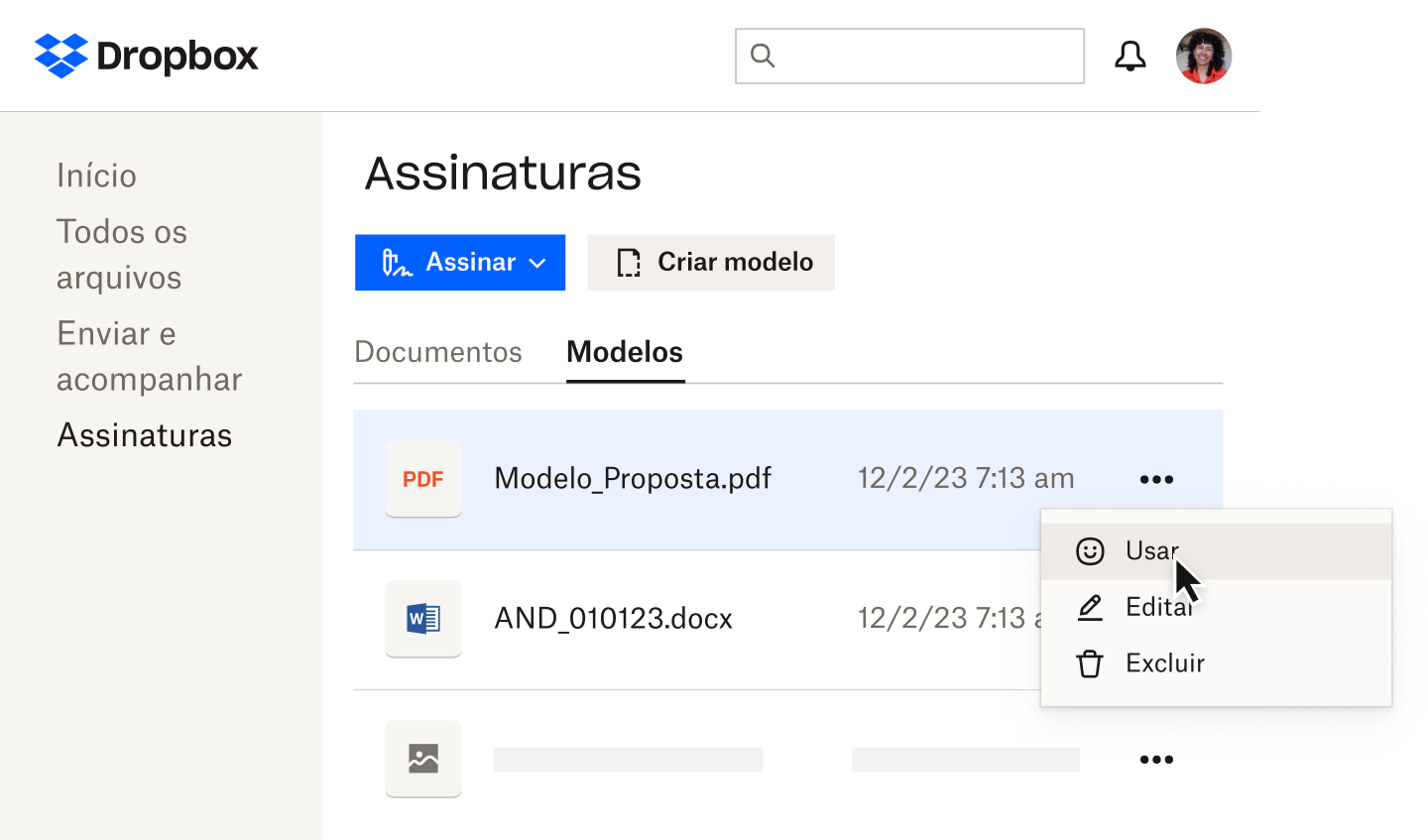Click the Criar modelo button
1428x840 pixels.
point(710,262)
